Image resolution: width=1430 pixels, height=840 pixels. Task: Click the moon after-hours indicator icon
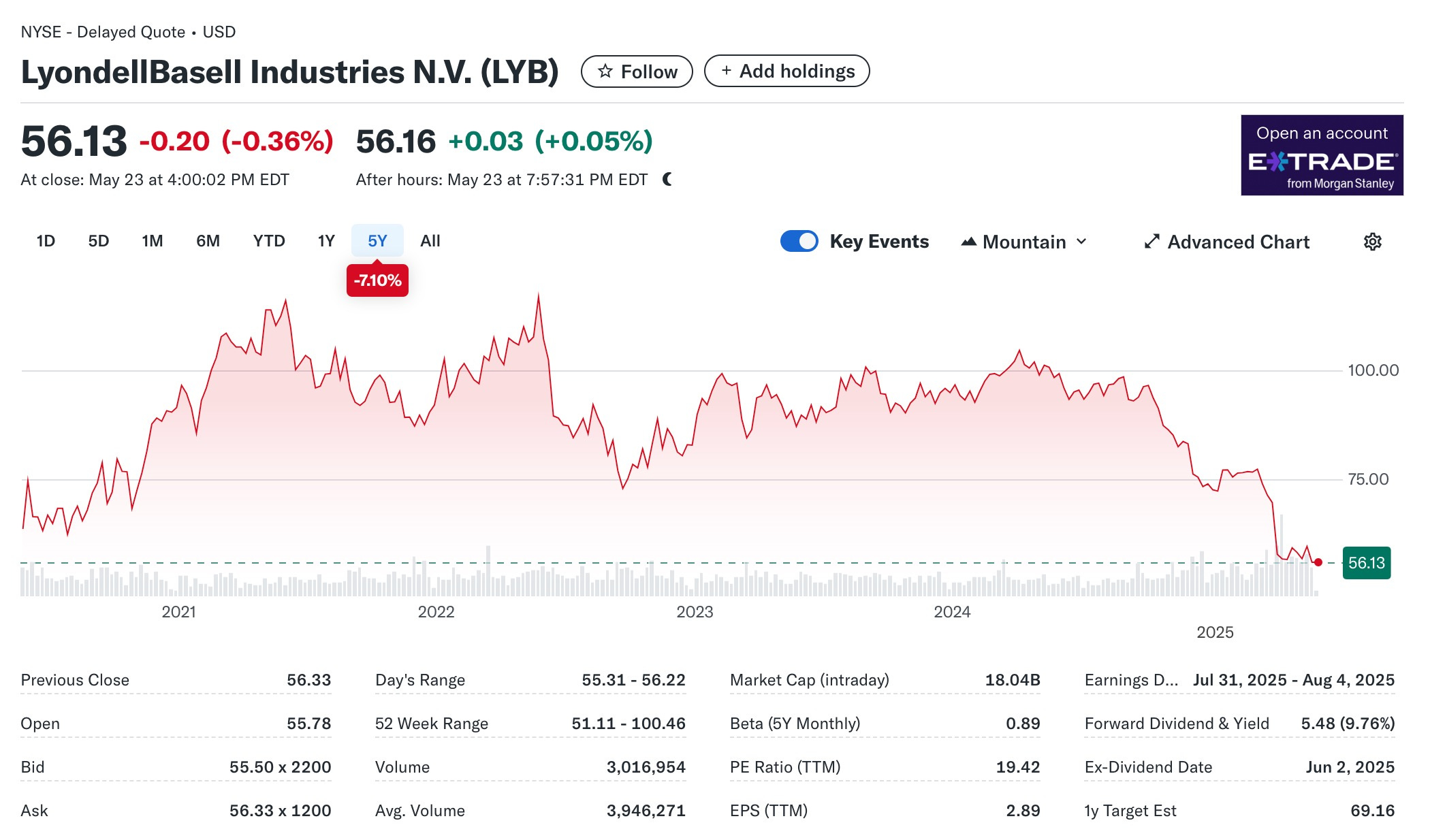pos(667,179)
